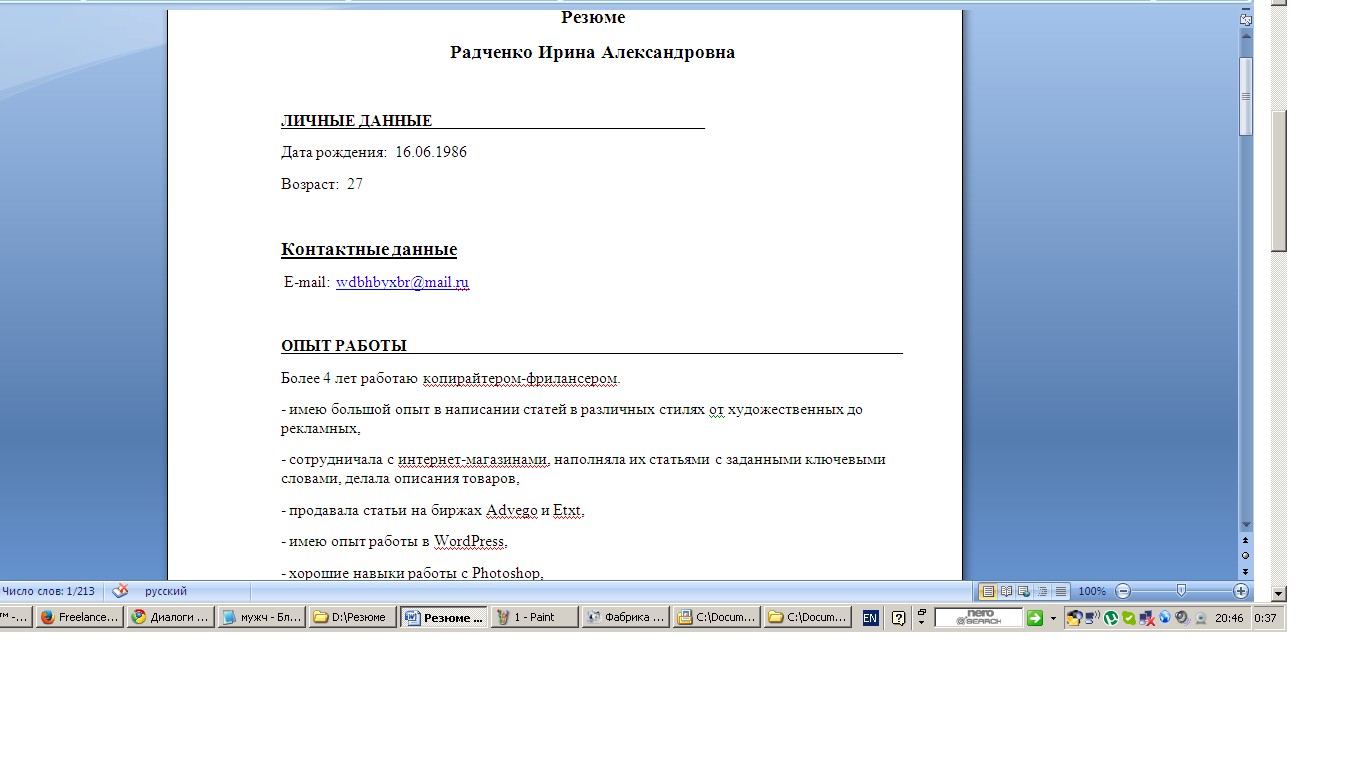Click the Nero search green go arrow

click(1035, 618)
